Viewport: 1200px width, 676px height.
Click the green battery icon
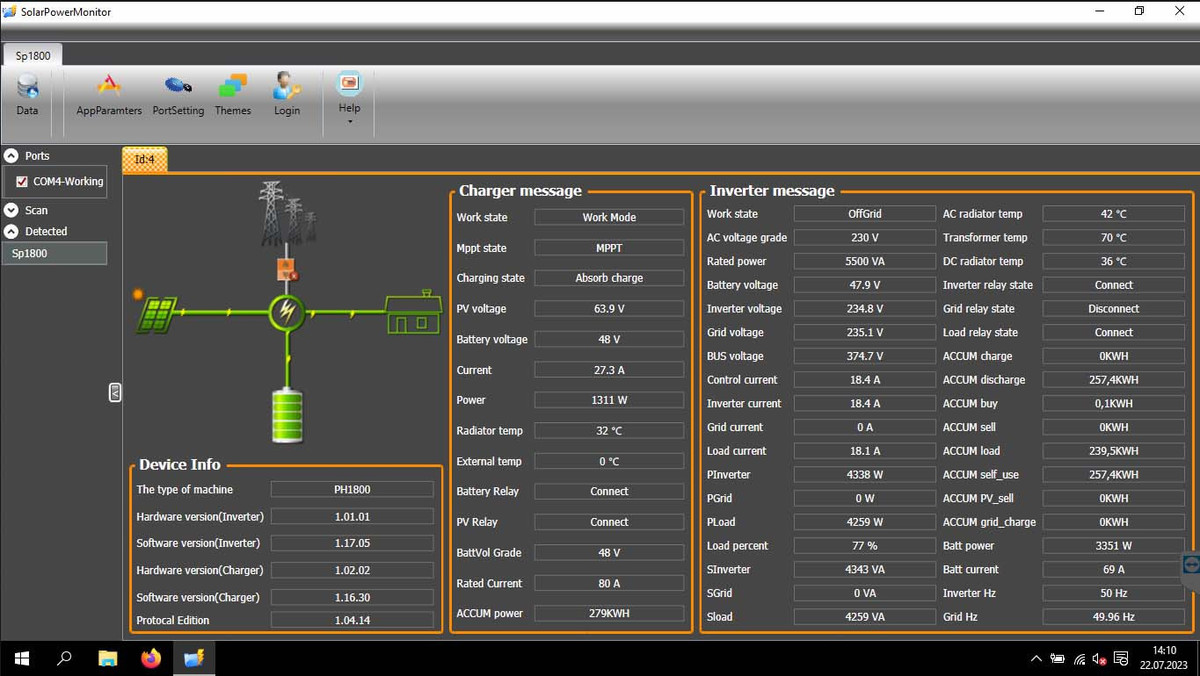pos(287,415)
